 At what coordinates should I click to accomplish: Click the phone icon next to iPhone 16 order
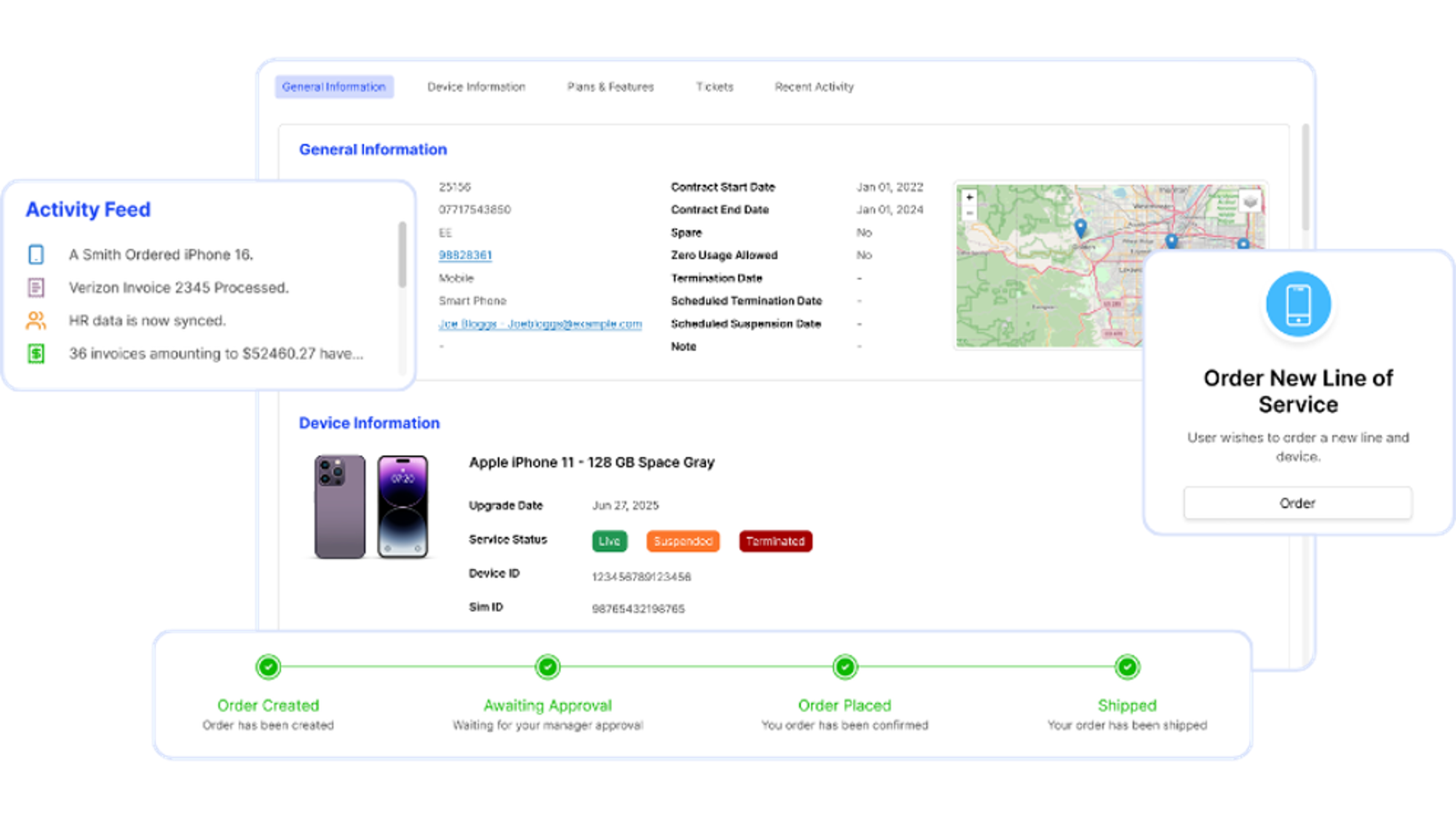pos(35,254)
